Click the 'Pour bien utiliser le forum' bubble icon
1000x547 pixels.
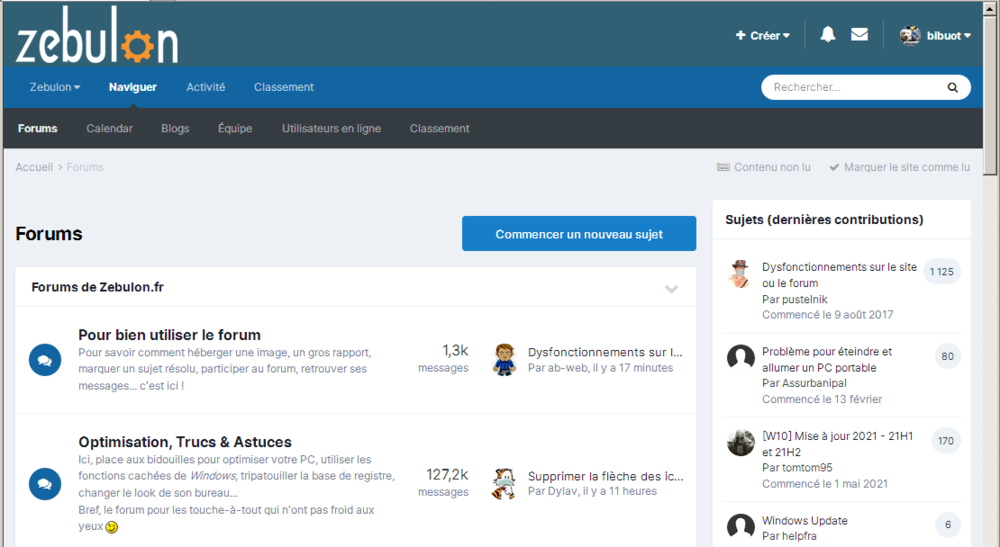coord(45,360)
